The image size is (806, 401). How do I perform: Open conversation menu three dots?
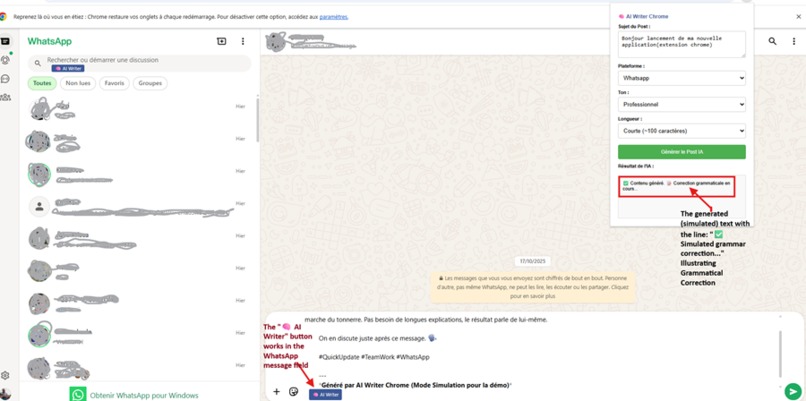point(794,41)
